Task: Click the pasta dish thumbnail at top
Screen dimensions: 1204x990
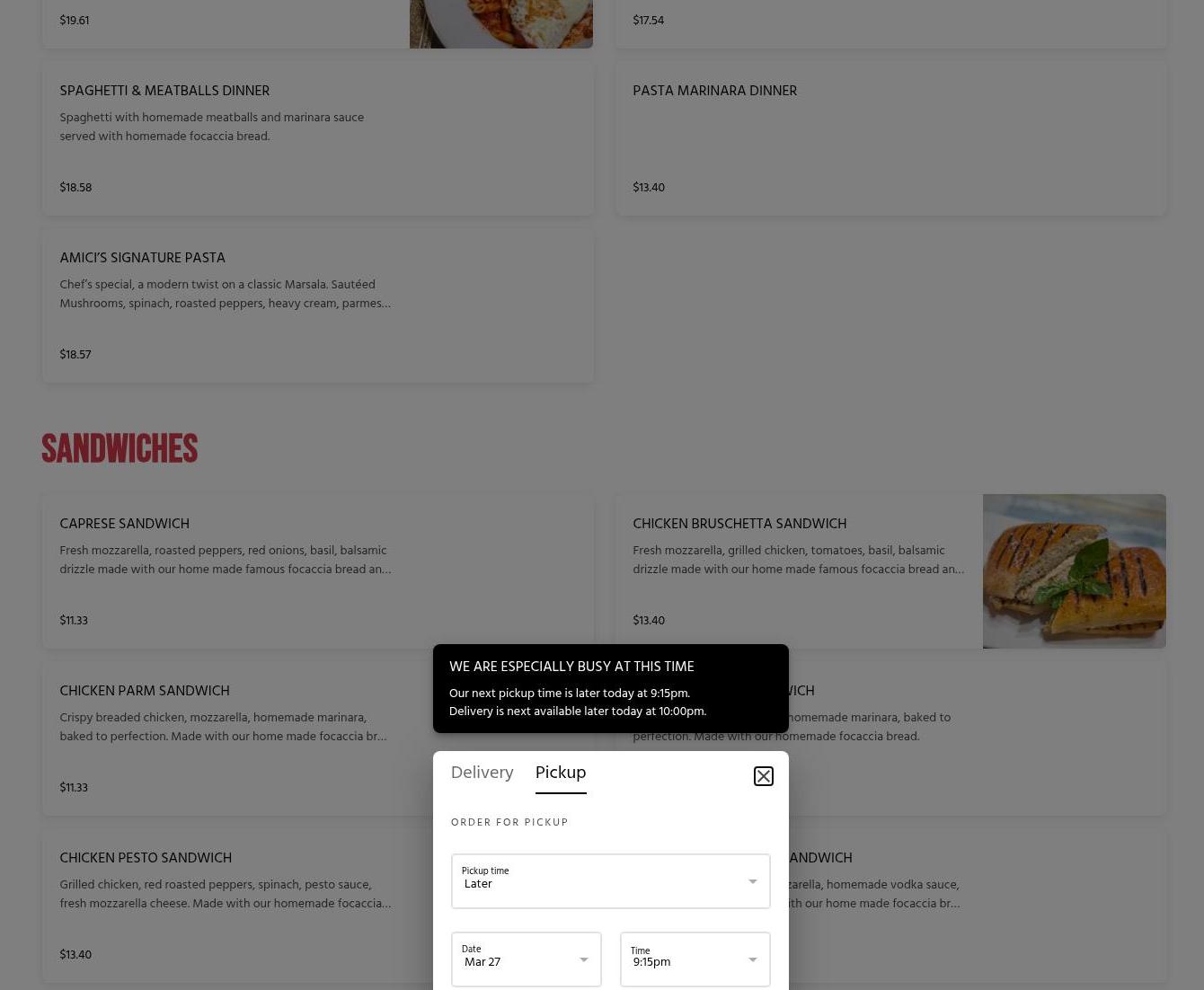Action: pos(500,23)
